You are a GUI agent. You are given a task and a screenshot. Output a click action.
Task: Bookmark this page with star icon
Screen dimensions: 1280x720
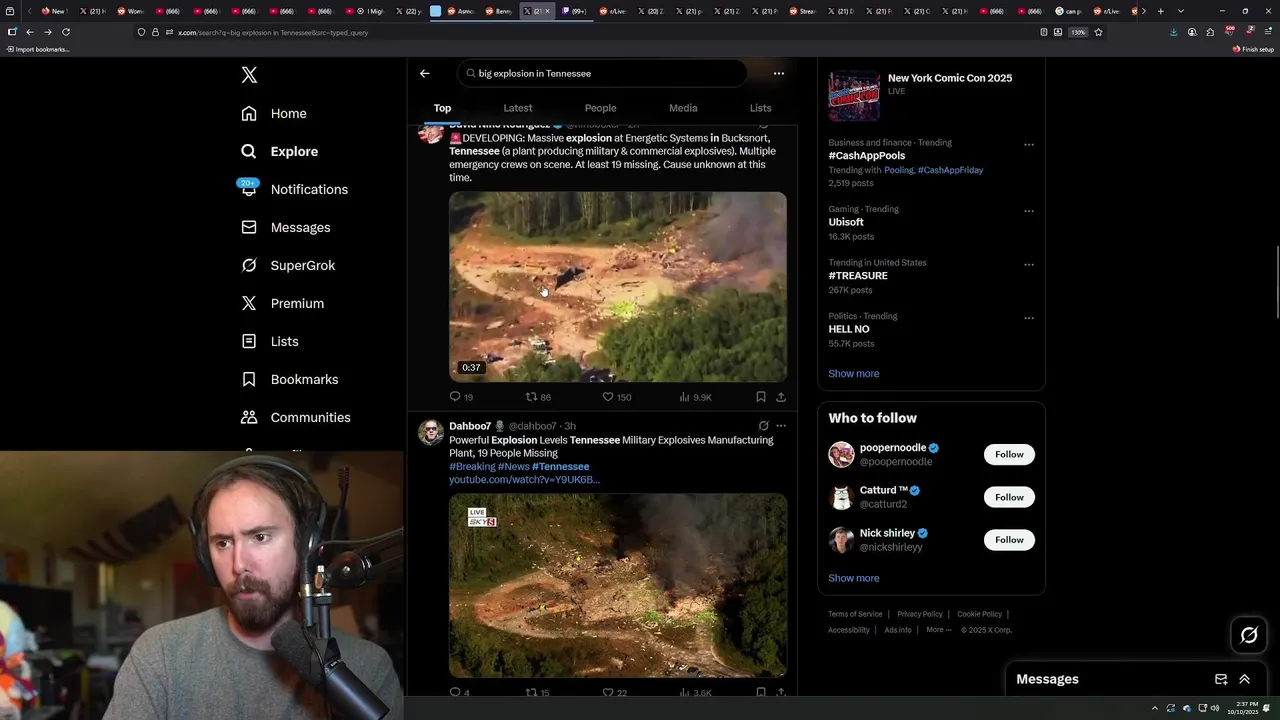click(x=1098, y=32)
